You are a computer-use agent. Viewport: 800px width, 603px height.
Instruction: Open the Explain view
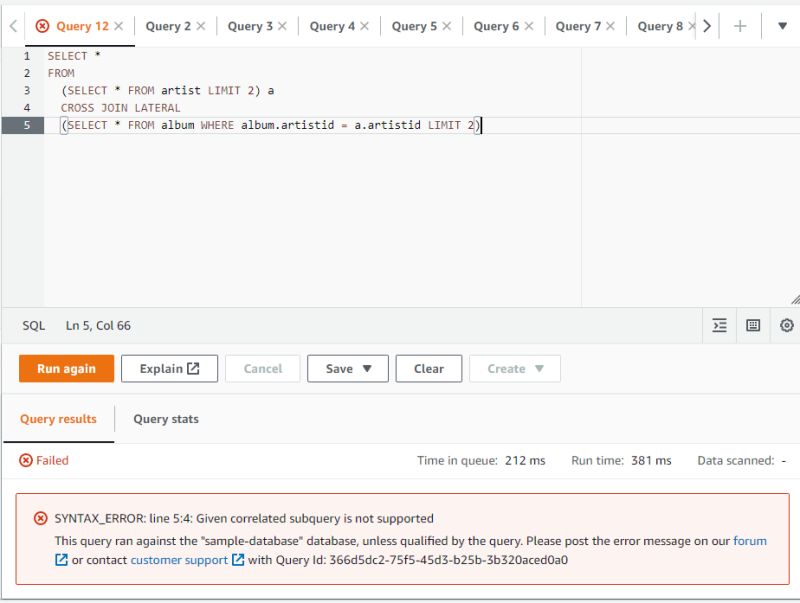(168, 368)
